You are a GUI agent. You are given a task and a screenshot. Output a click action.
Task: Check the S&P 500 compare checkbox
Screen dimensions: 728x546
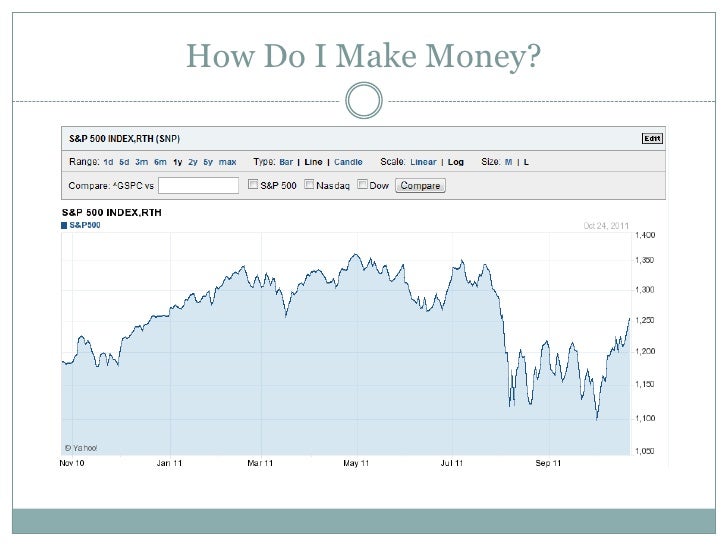253,184
